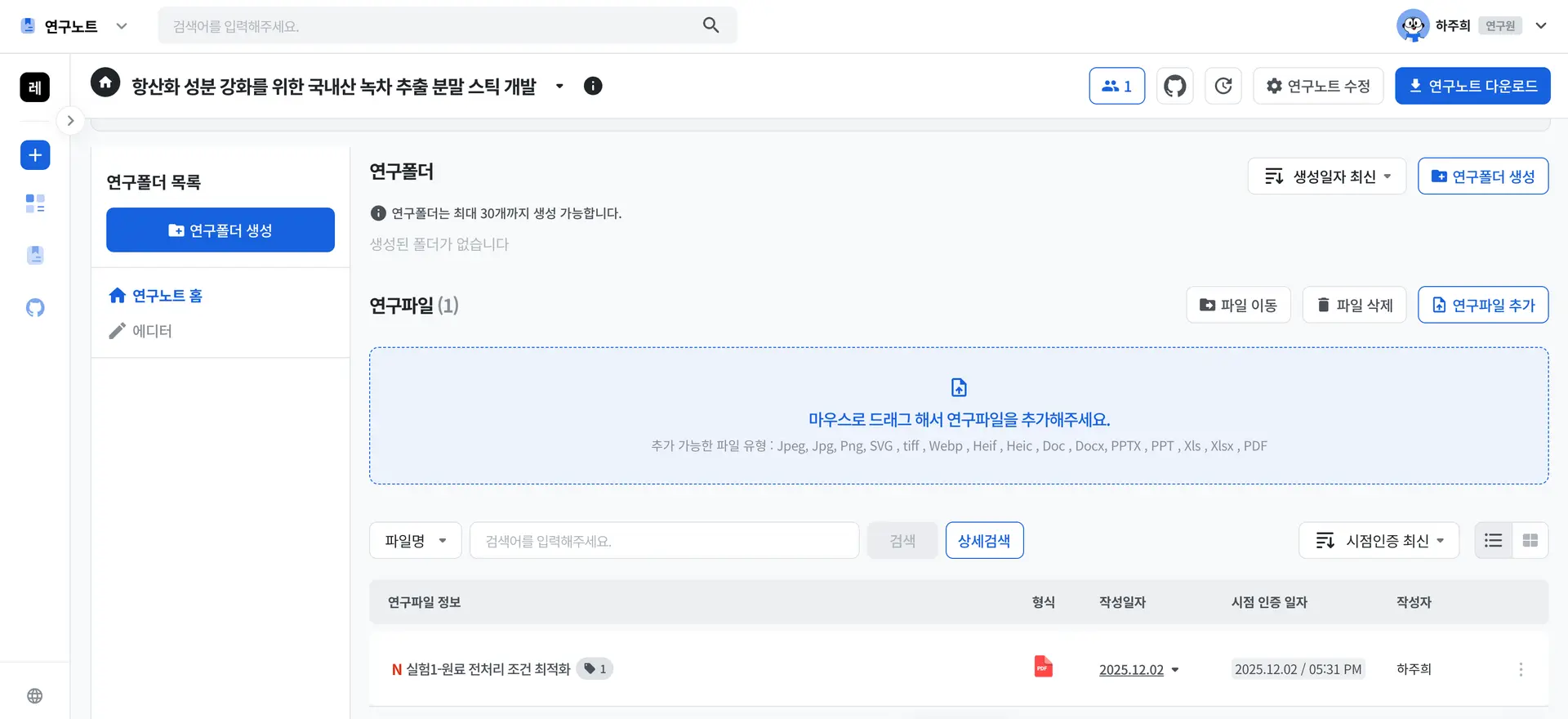Click the info icon beside folder limit note

(378, 213)
